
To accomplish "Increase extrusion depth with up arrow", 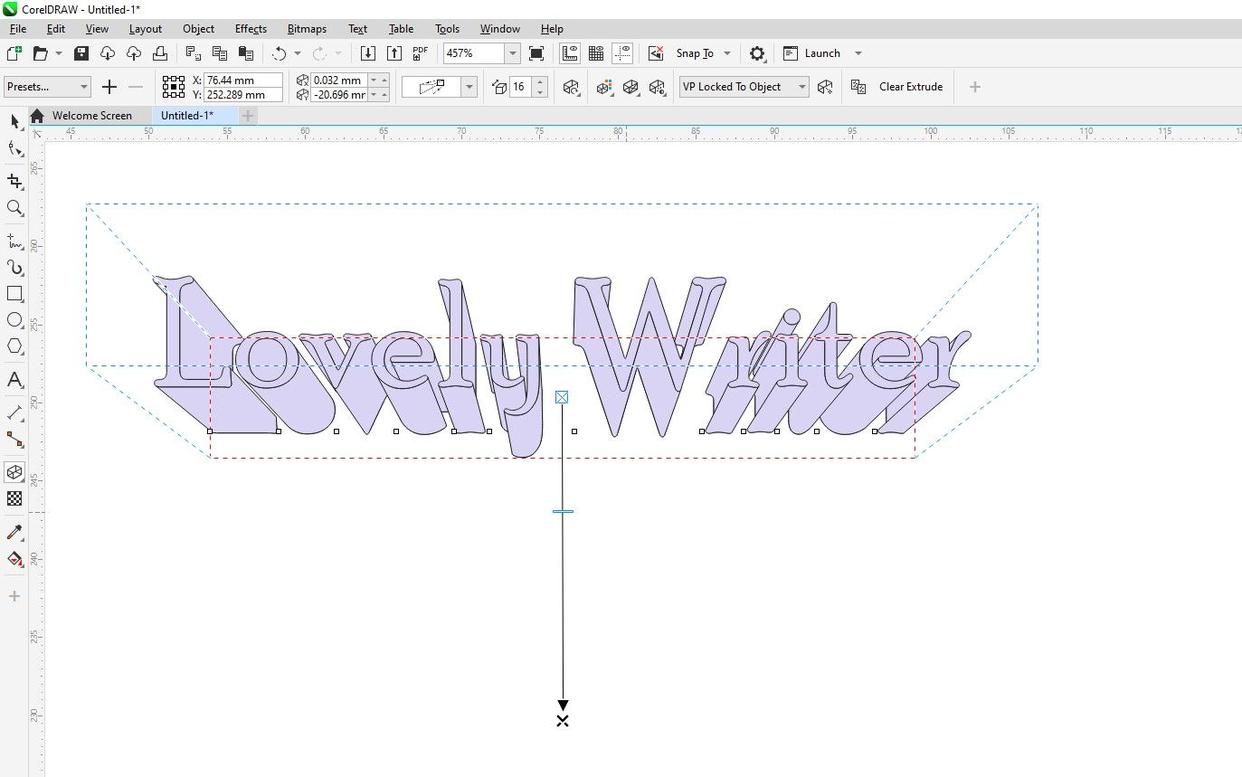I will click(x=540, y=82).
